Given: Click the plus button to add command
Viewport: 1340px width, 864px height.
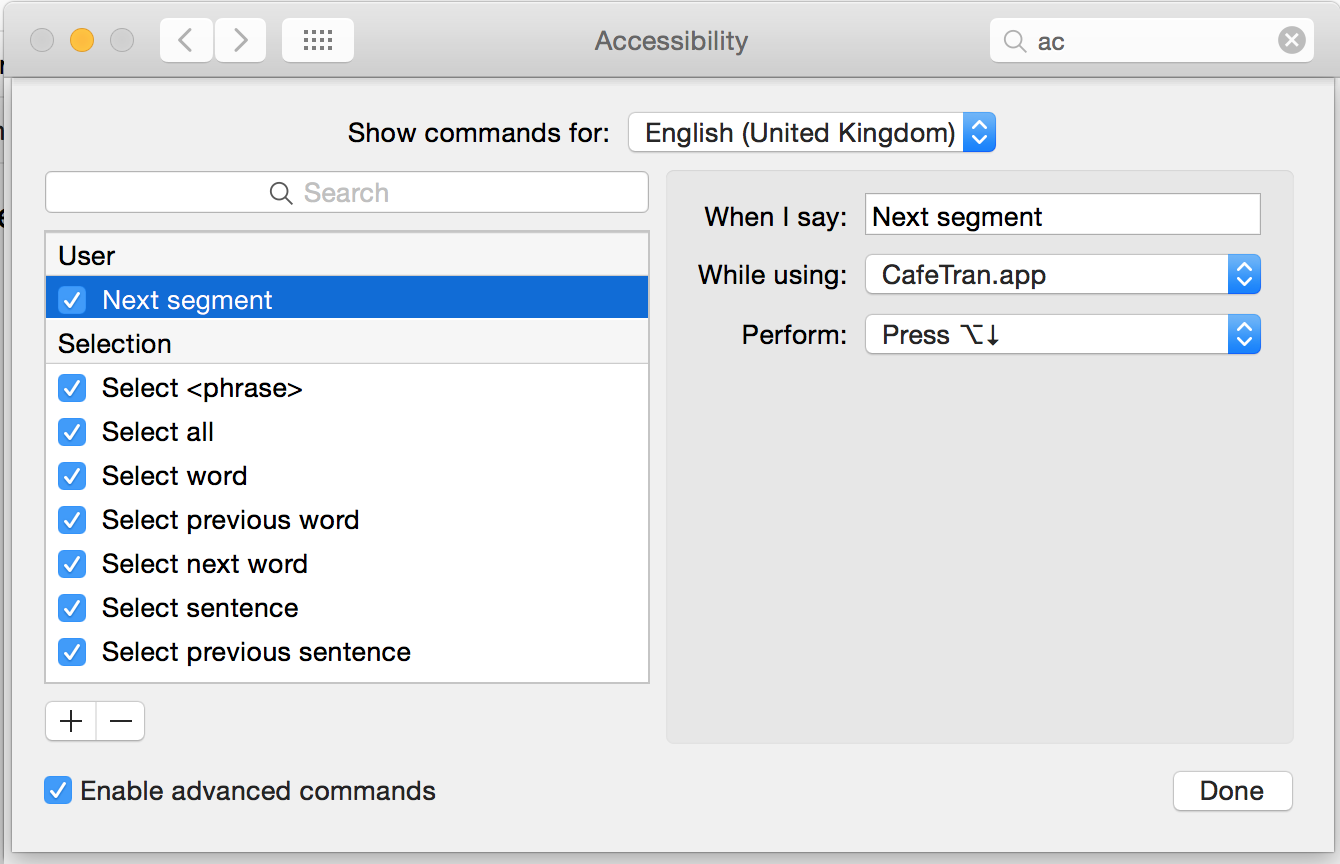Looking at the screenshot, I should point(71,721).
